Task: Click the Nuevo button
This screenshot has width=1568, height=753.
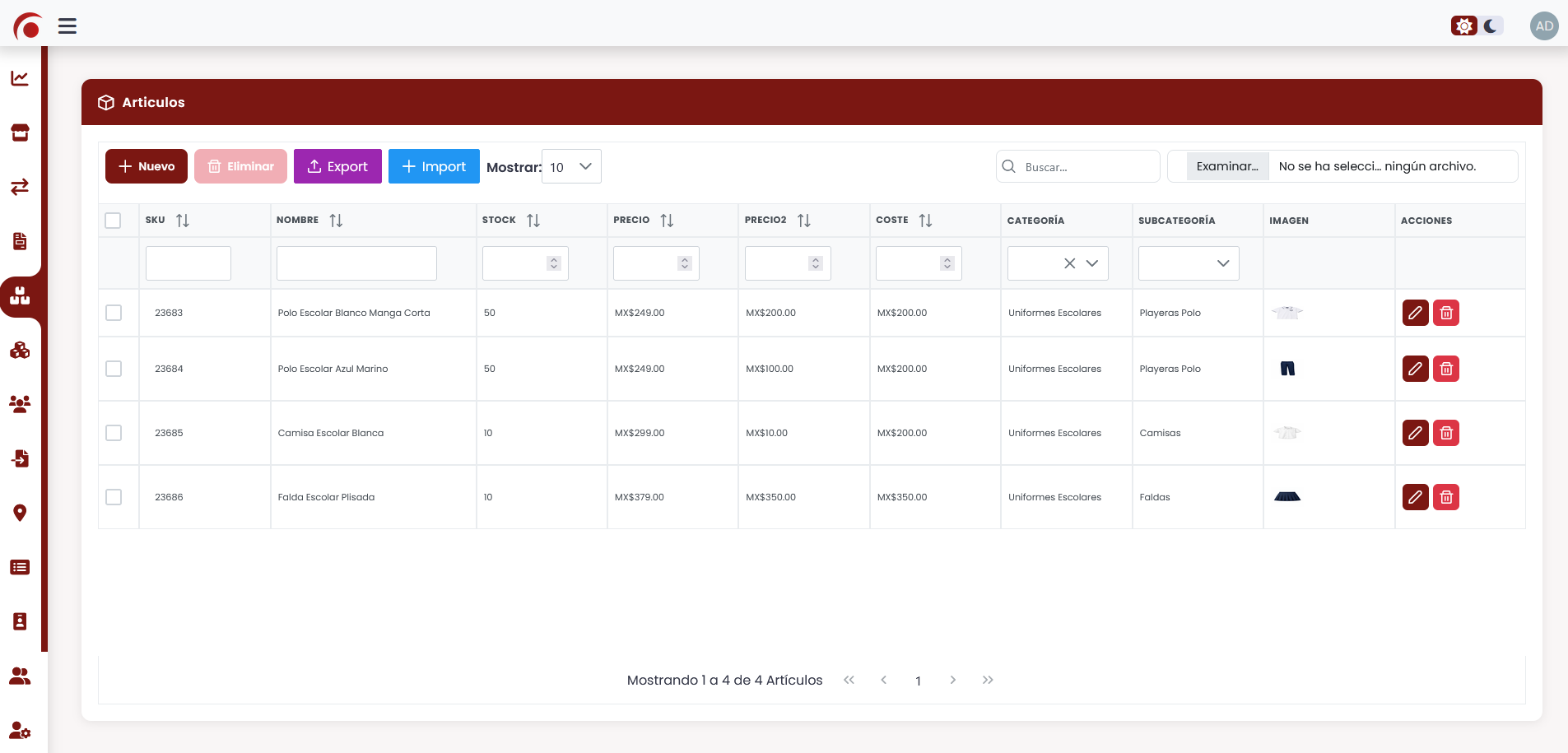Action: [x=147, y=166]
